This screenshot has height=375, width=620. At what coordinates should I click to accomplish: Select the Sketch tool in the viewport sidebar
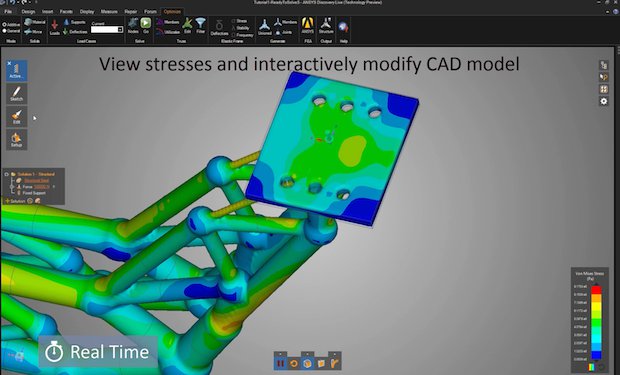(17, 94)
